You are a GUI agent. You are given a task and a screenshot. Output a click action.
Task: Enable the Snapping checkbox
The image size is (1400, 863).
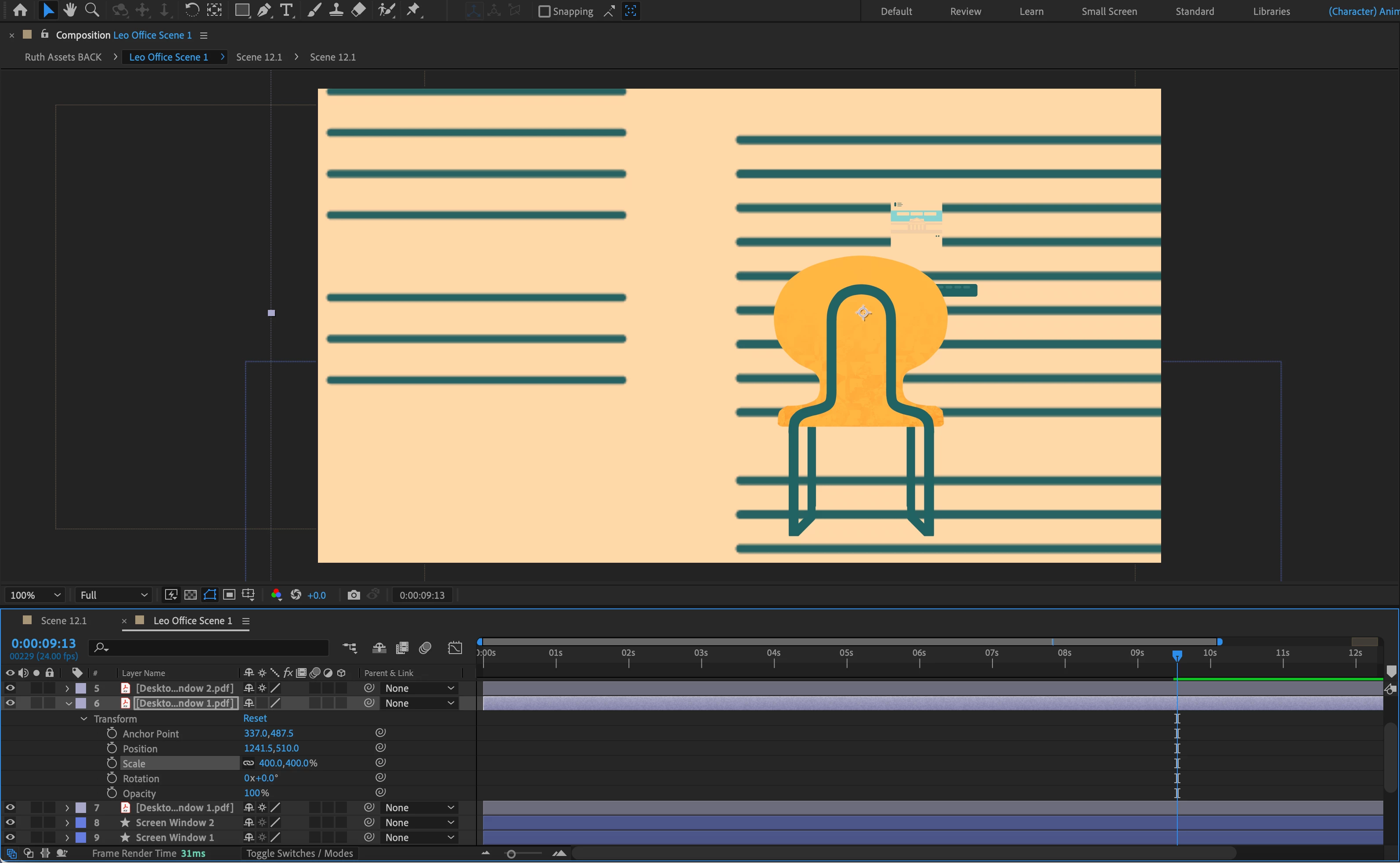[x=544, y=11]
